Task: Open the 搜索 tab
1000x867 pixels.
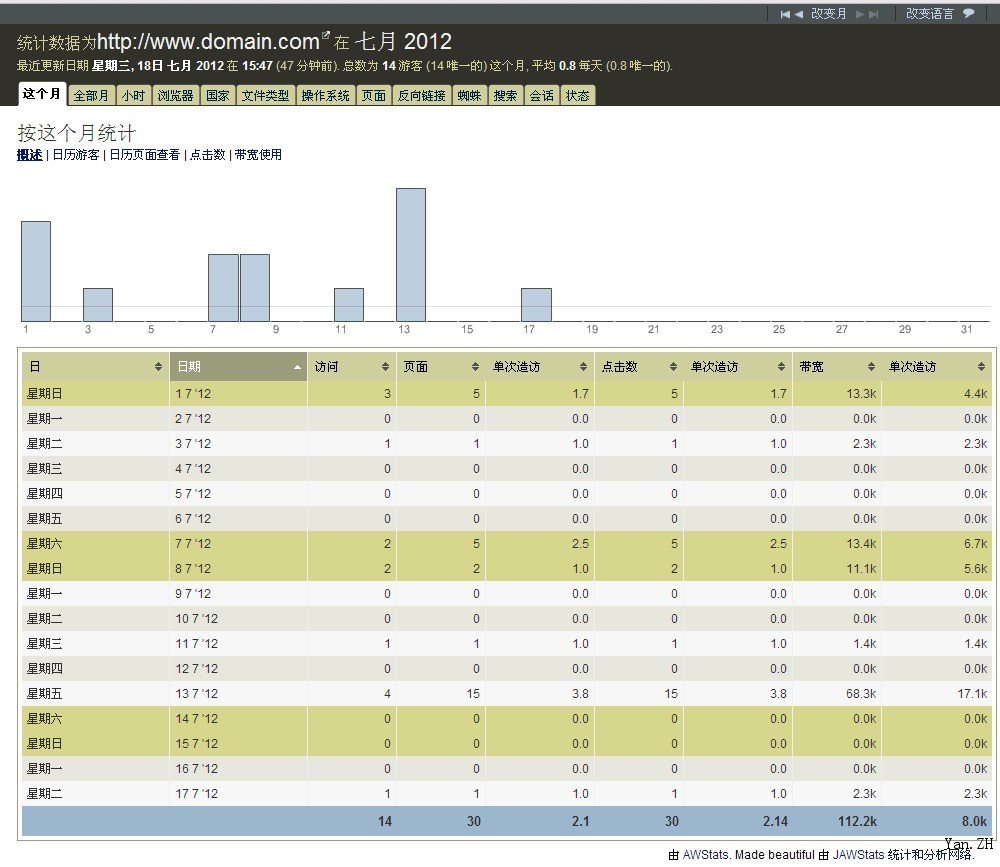Action: [x=505, y=96]
